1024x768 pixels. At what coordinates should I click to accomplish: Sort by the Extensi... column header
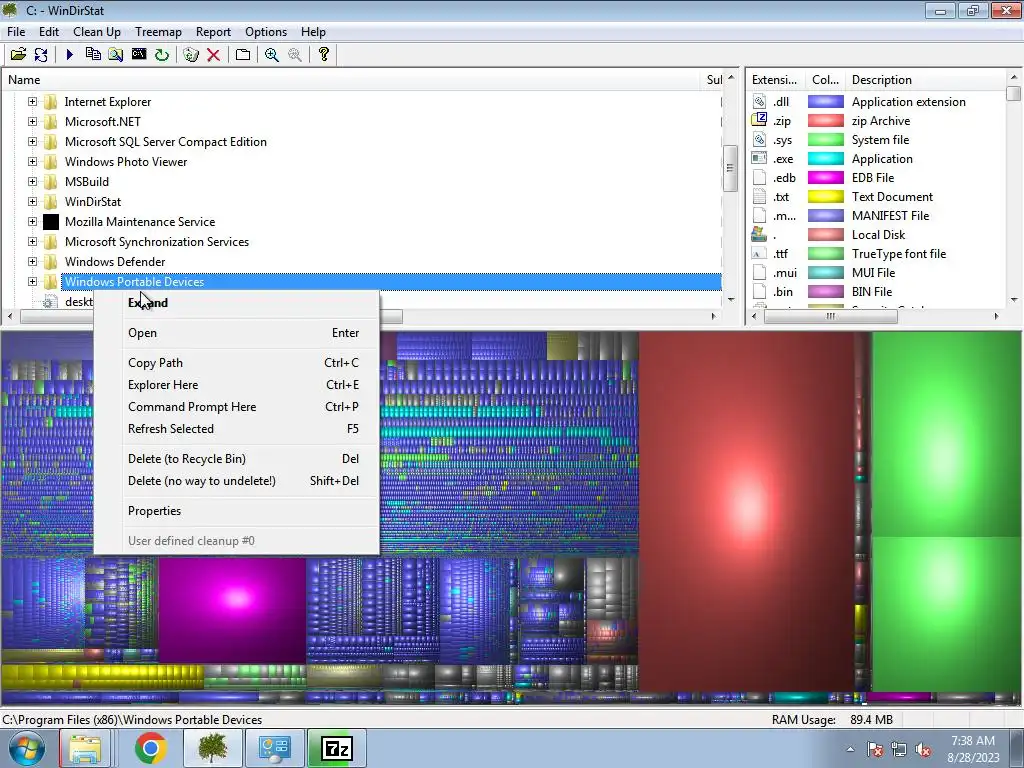[775, 80]
